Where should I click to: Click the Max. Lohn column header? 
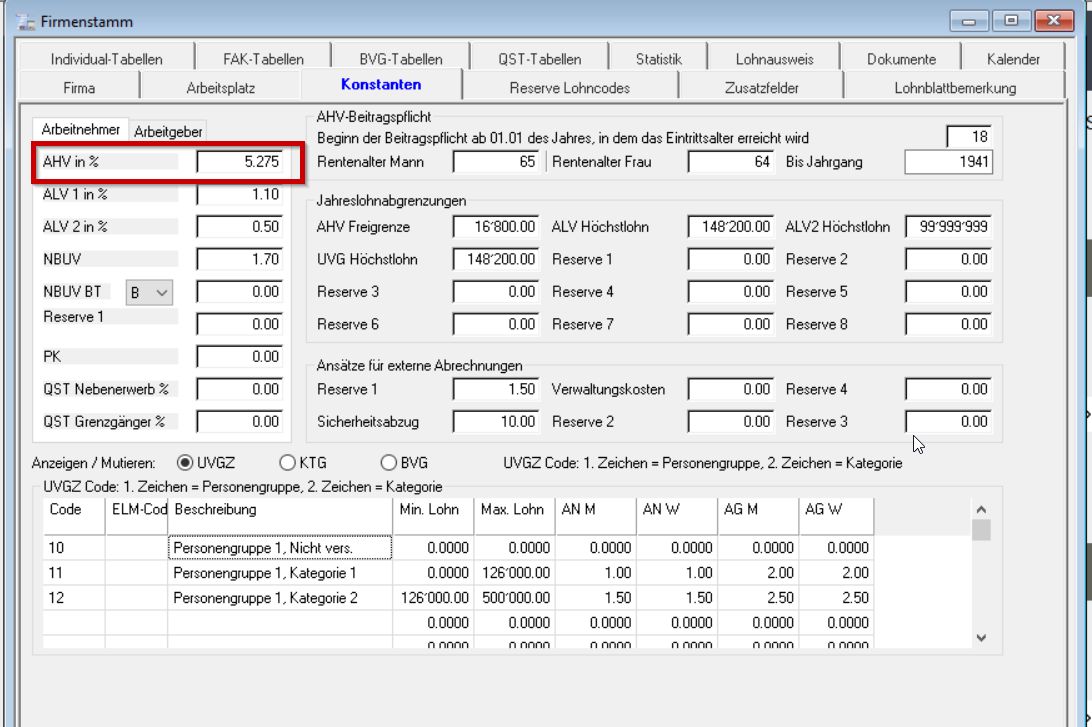click(514, 515)
